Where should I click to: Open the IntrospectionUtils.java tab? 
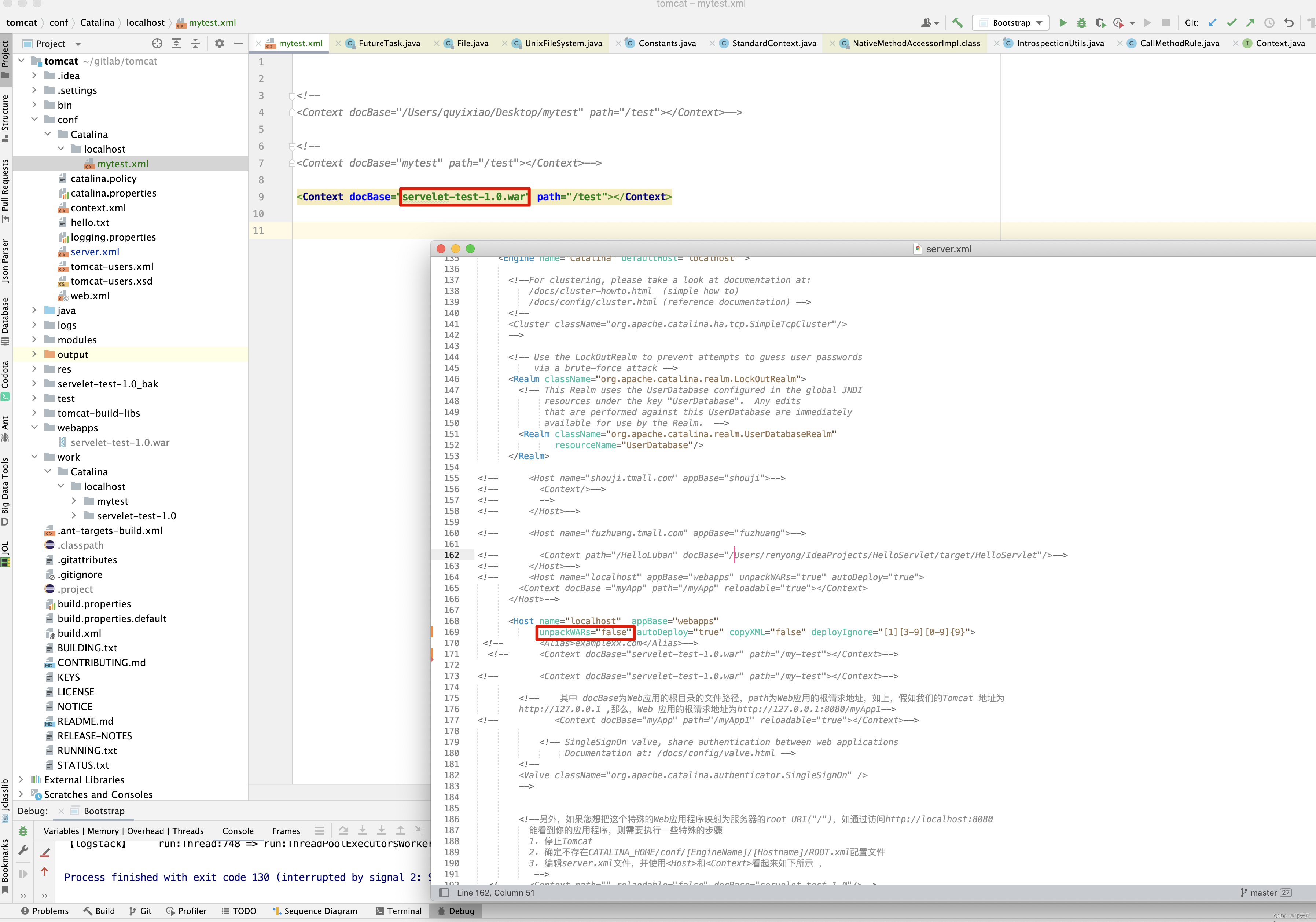pos(1054,44)
